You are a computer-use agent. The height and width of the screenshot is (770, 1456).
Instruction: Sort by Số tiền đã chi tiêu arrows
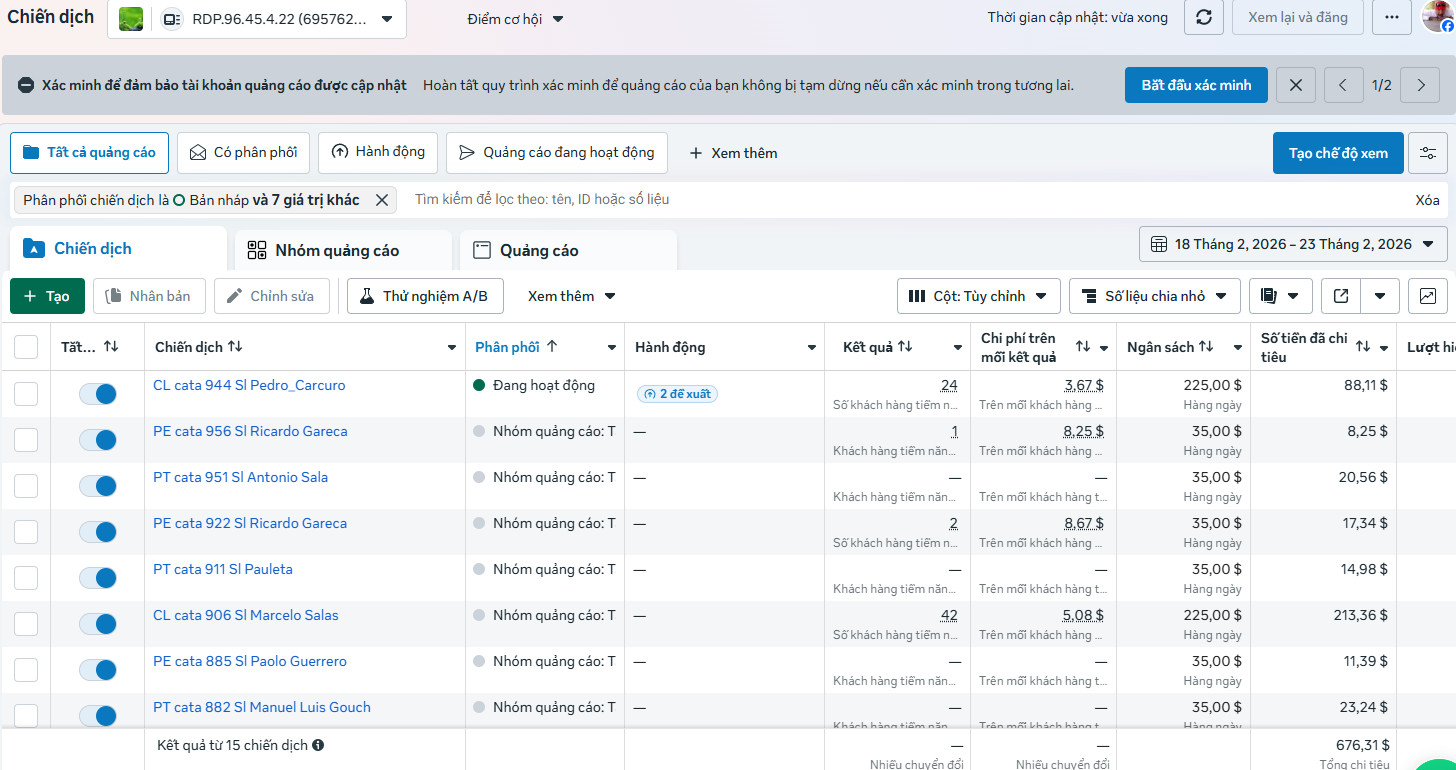pos(1363,346)
